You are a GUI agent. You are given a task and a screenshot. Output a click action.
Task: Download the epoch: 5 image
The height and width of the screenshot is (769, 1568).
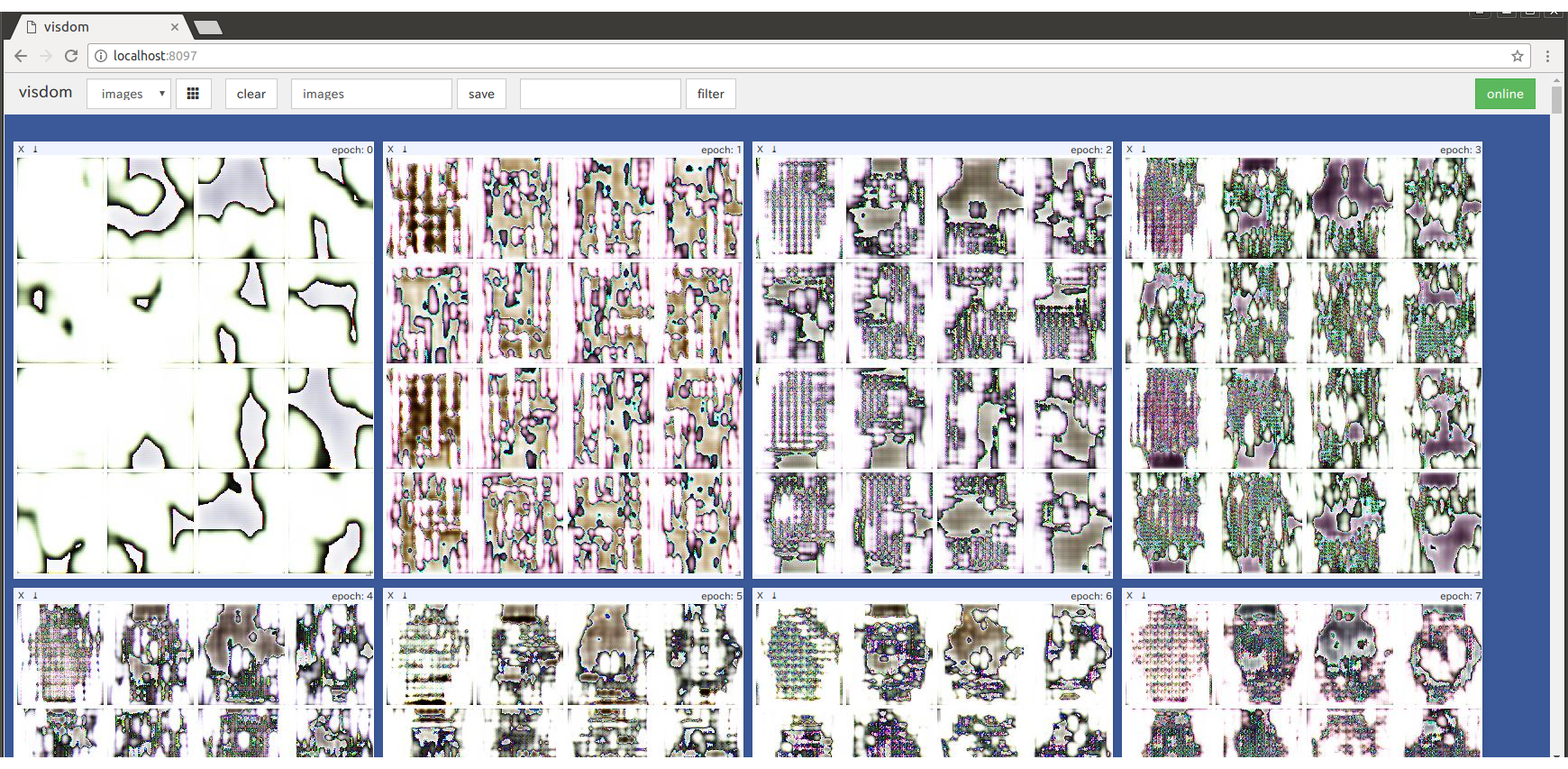pyautogui.click(x=405, y=596)
